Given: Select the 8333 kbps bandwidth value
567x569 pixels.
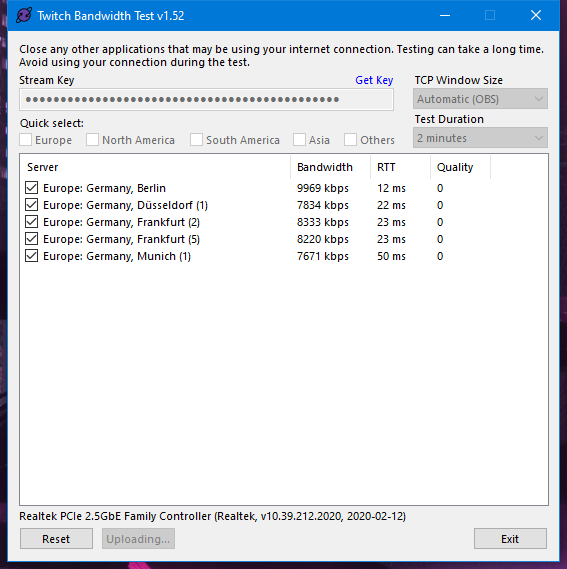Looking at the screenshot, I should tap(323, 222).
